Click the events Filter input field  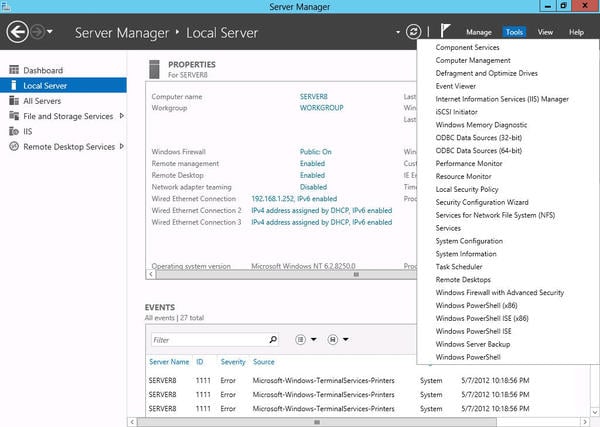(209, 340)
